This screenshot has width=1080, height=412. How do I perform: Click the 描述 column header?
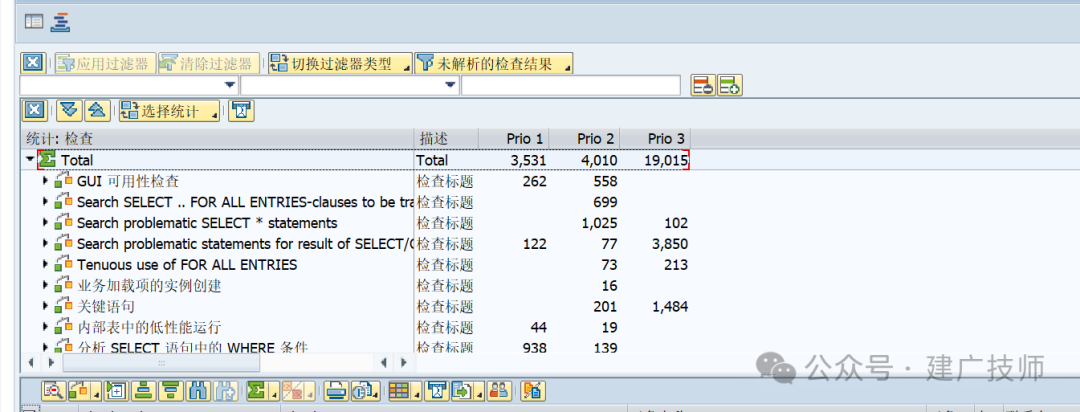click(x=446, y=138)
